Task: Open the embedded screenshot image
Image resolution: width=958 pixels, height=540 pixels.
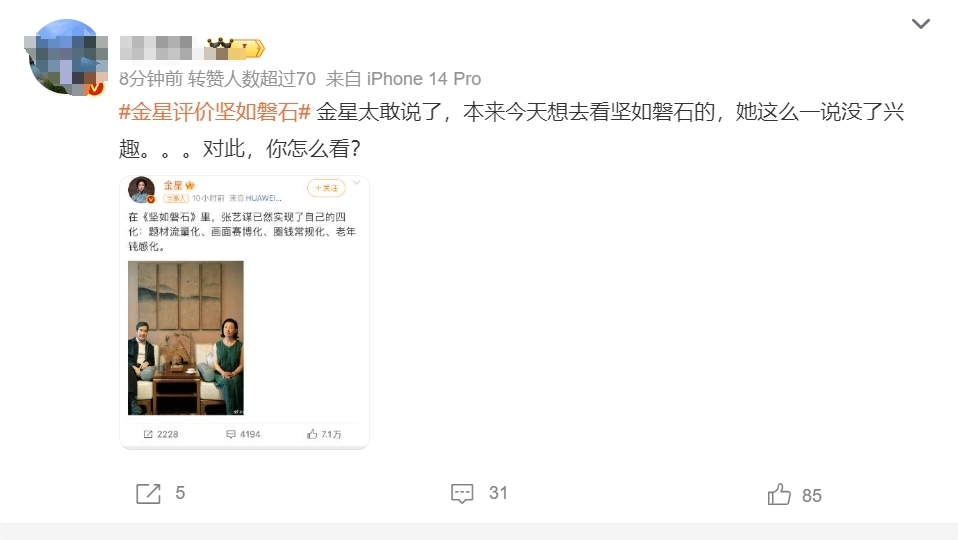Action: [x=244, y=312]
